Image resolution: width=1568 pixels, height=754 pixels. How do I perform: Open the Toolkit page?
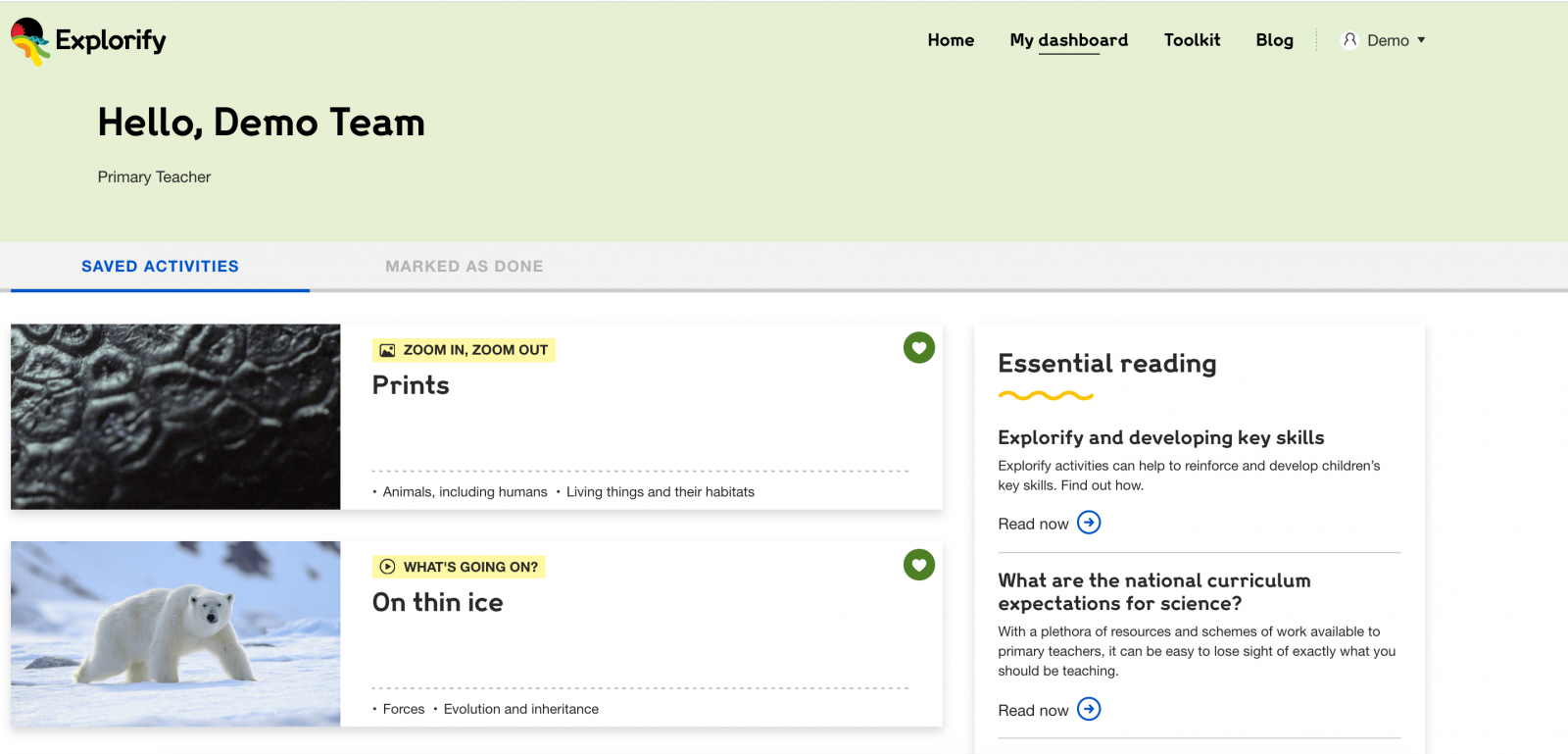(1192, 40)
